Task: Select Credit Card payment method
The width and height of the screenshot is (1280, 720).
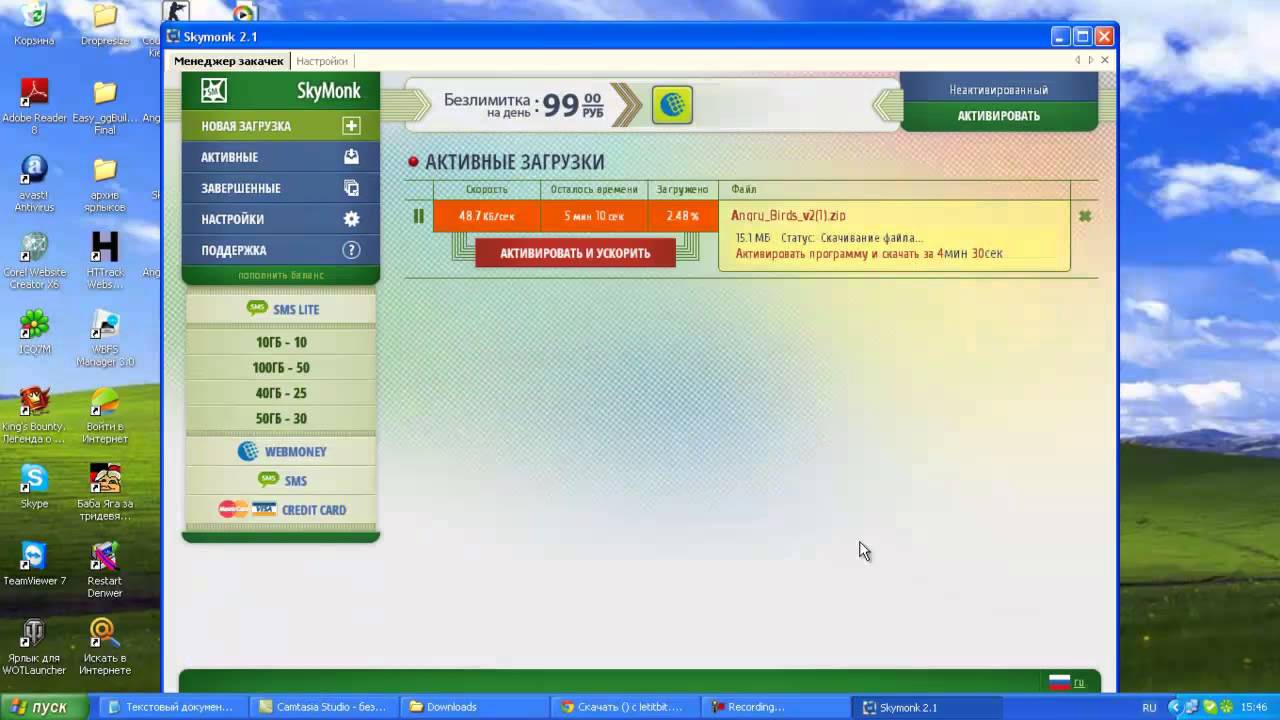Action: click(x=281, y=509)
